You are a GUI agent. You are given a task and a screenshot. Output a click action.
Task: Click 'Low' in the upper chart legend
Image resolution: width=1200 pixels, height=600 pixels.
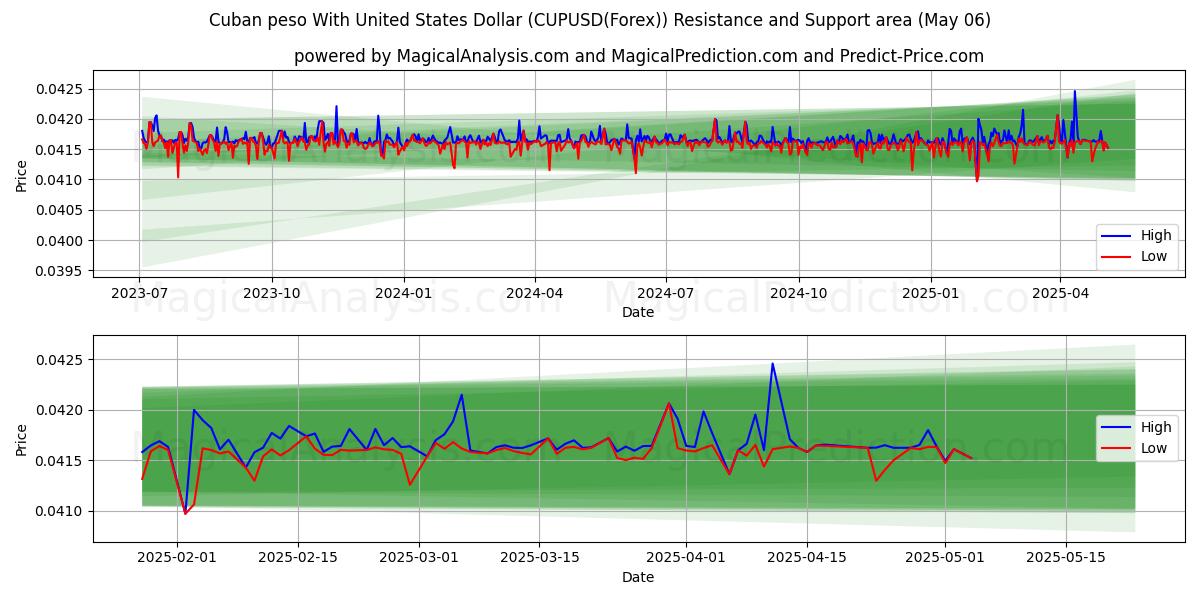coord(1153,257)
